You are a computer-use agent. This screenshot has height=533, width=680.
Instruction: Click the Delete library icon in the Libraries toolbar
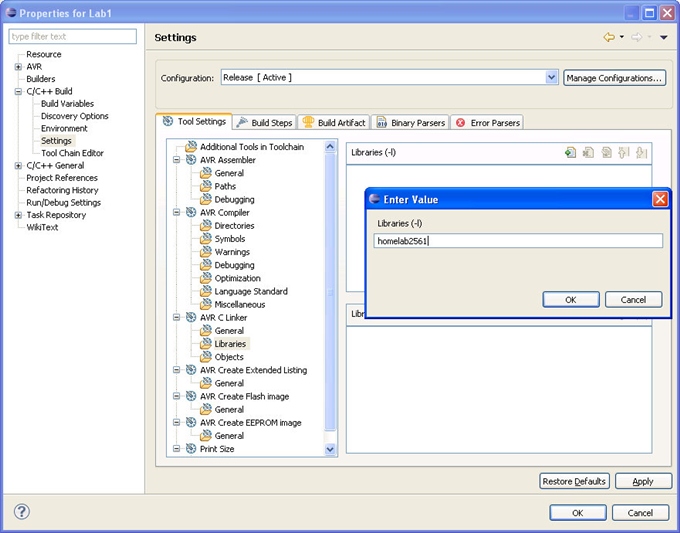[x=588, y=152]
